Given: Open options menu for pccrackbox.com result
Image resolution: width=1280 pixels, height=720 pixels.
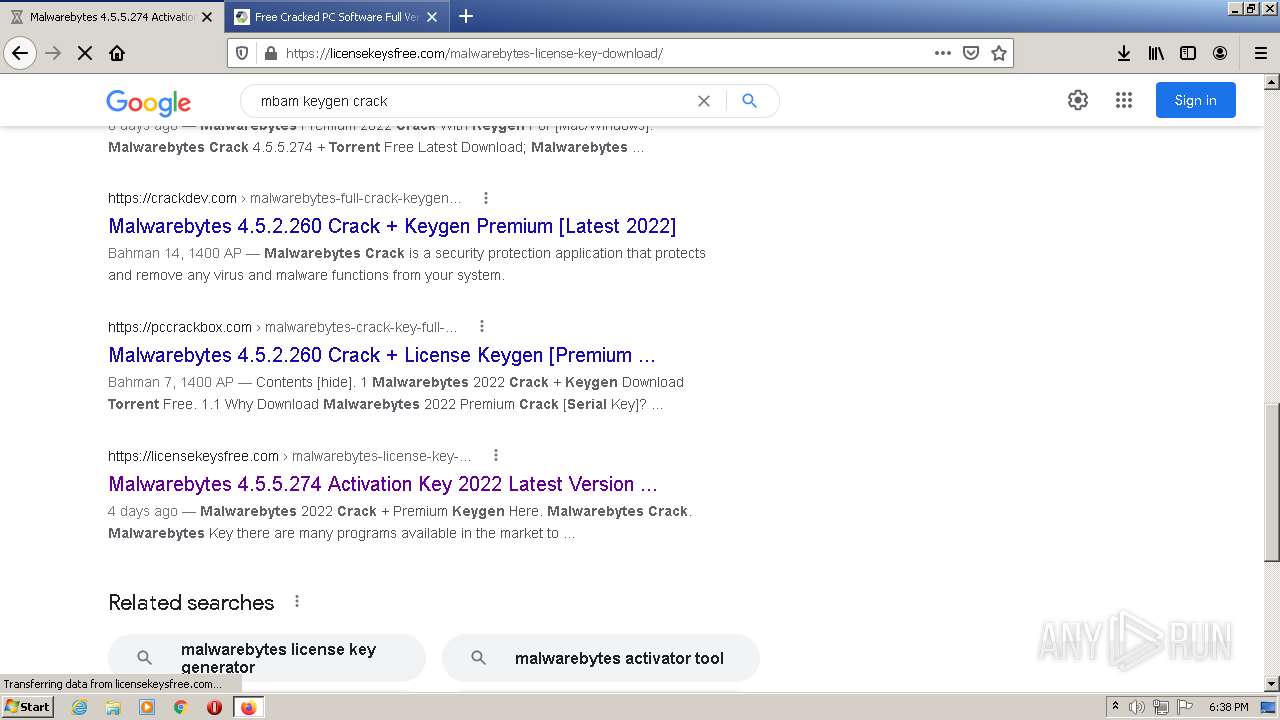Looking at the screenshot, I should pos(482,326).
